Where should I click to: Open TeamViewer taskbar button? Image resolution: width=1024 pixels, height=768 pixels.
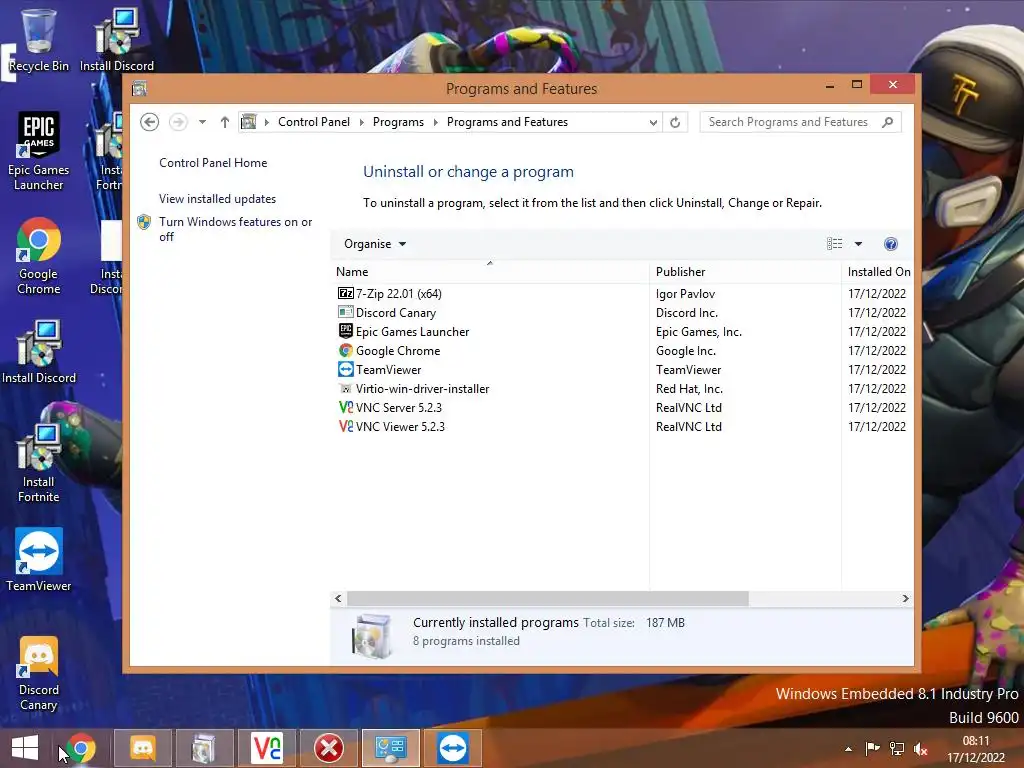(453, 748)
